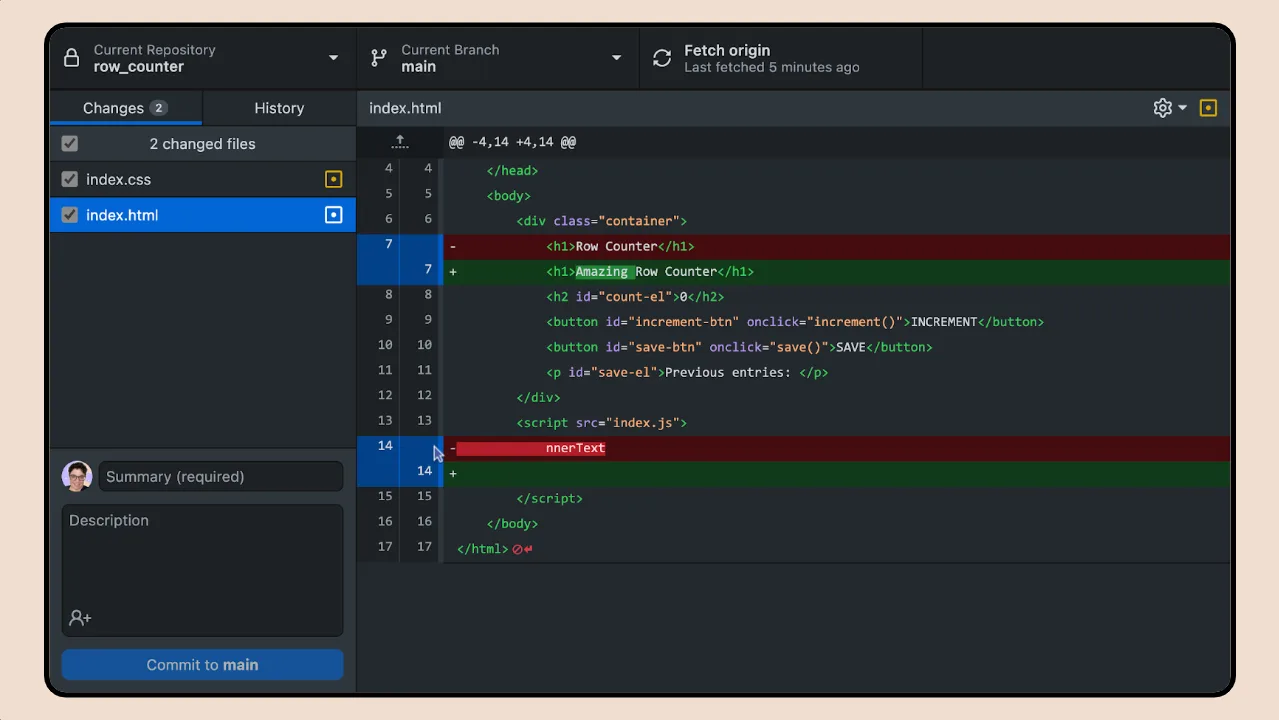Viewport: 1279px width, 720px height.
Task: Switch to the Changes tab
Action: tap(125, 108)
